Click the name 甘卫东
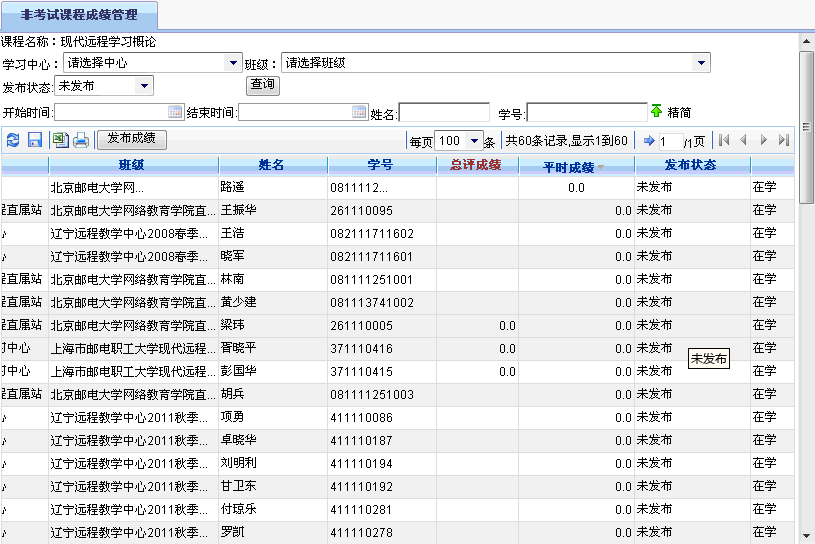This screenshot has height=544, width=815. (239, 486)
